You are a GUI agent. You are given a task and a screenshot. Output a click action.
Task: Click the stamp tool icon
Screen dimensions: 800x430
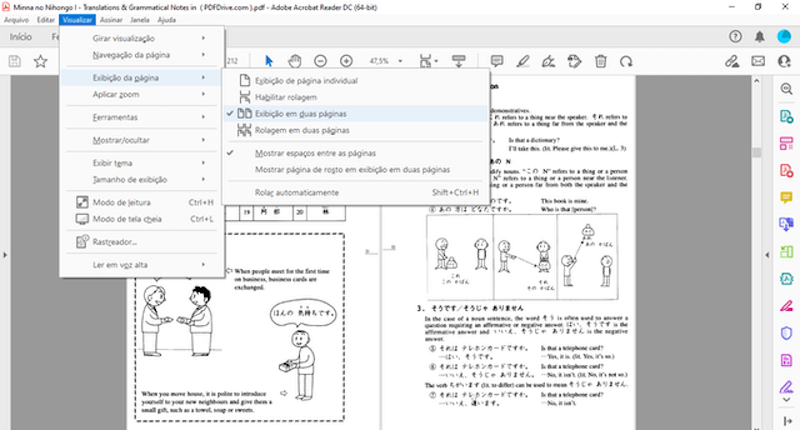coord(574,61)
